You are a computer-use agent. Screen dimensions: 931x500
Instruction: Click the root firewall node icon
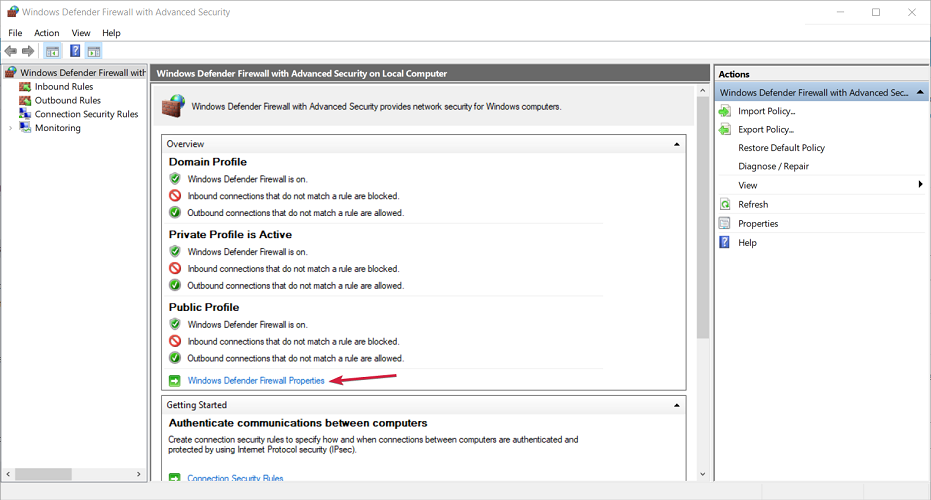11,72
